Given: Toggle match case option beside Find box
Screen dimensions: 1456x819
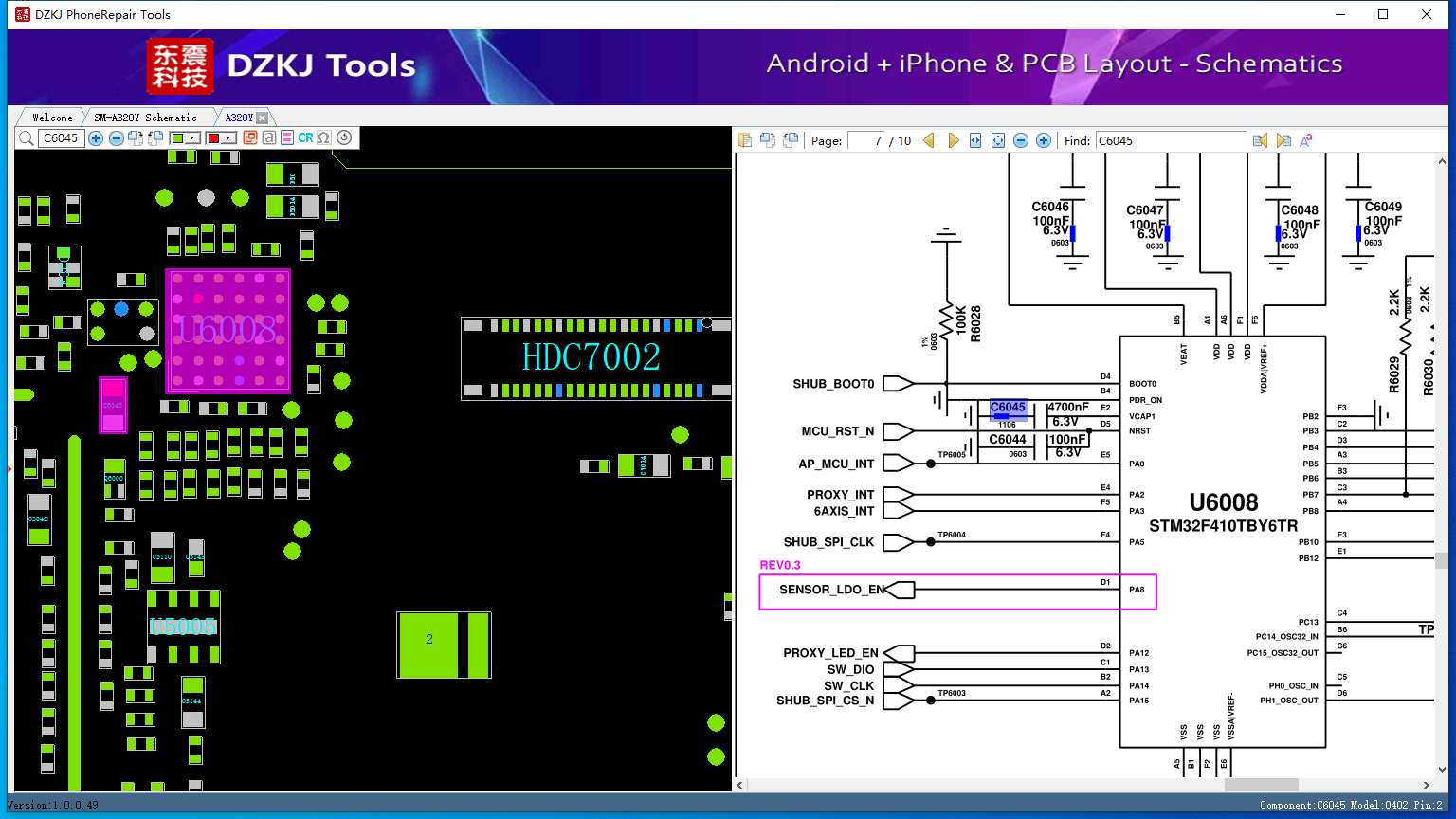Looking at the screenshot, I should tap(1306, 140).
